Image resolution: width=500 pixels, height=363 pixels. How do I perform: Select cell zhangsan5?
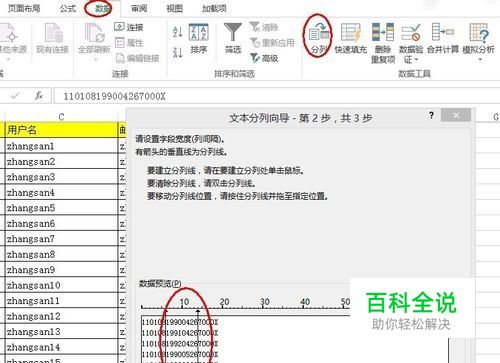[61, 208]
